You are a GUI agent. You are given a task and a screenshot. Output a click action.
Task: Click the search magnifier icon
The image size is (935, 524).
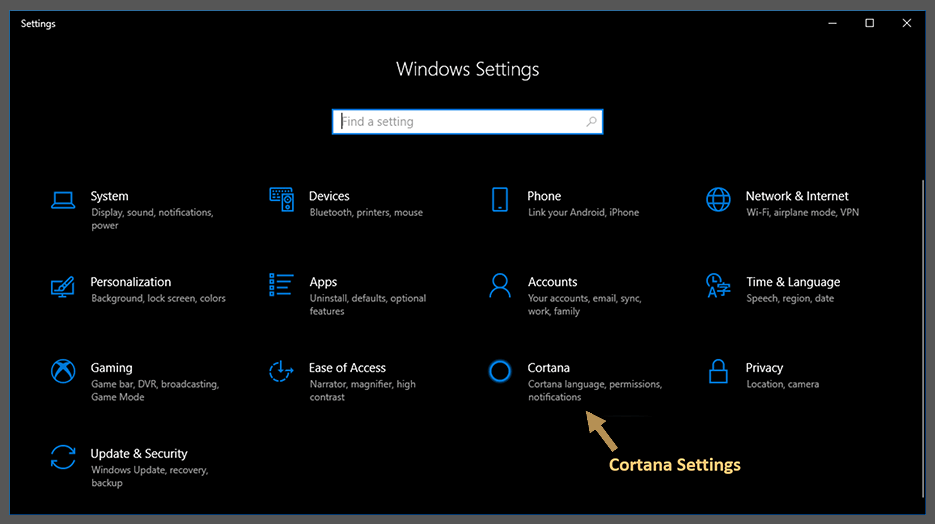coord(591,122)
